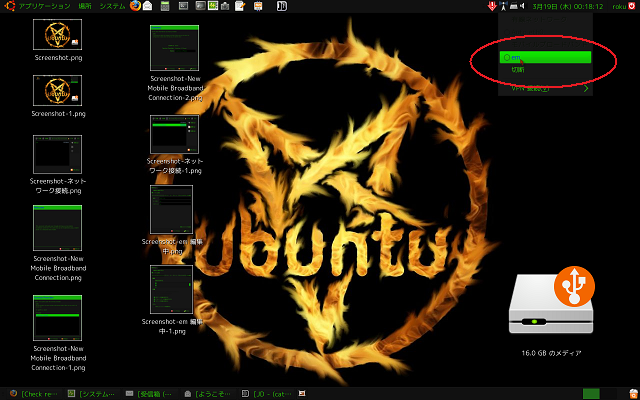Click the date and time clock
This screenshot has height=400, width=640.
pyautogui.click(x=568, y=7)
